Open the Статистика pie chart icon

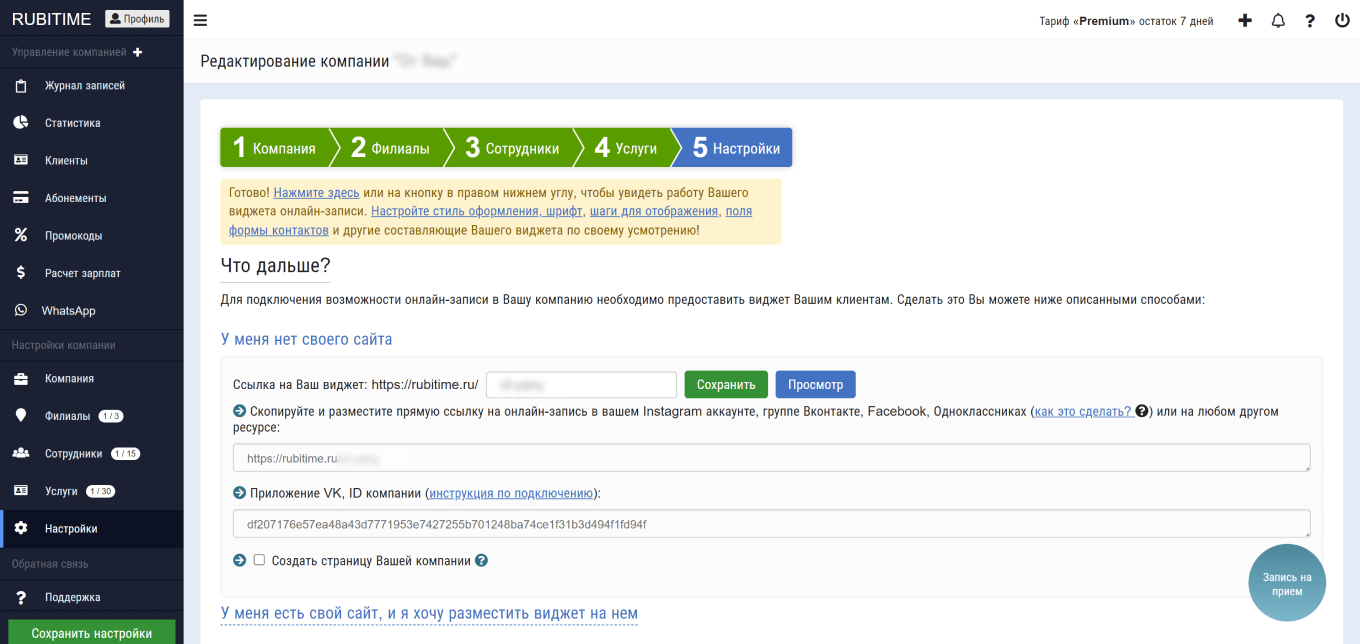click(20, 123)
